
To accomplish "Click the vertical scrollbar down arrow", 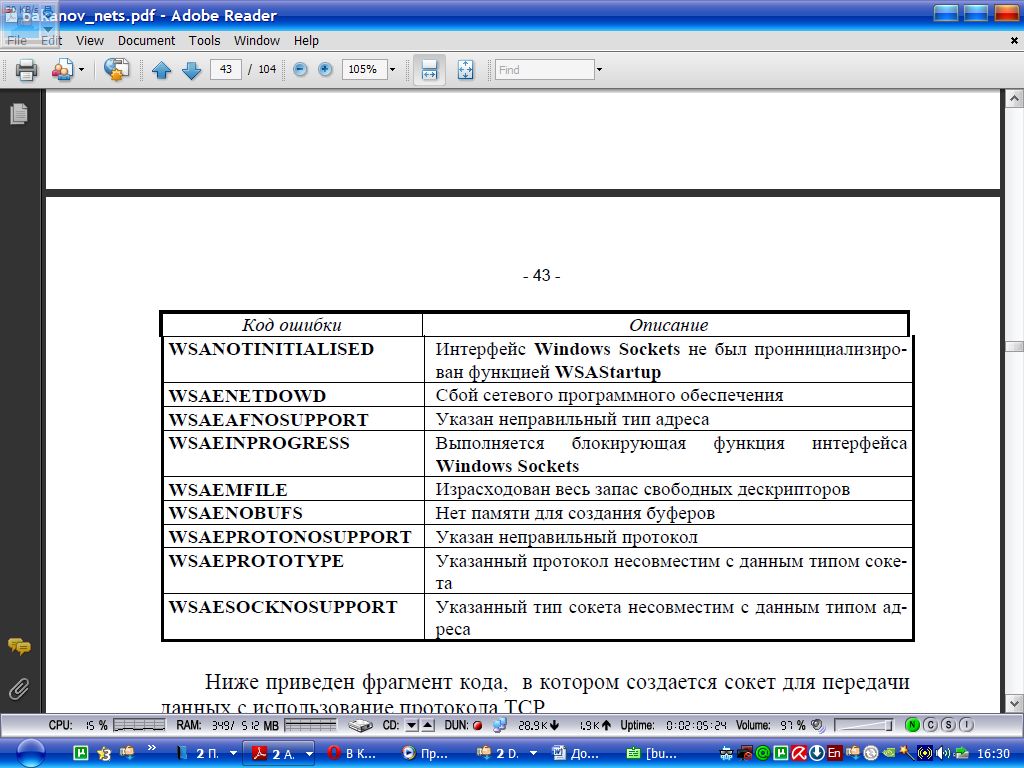I will coord(1014,704).
